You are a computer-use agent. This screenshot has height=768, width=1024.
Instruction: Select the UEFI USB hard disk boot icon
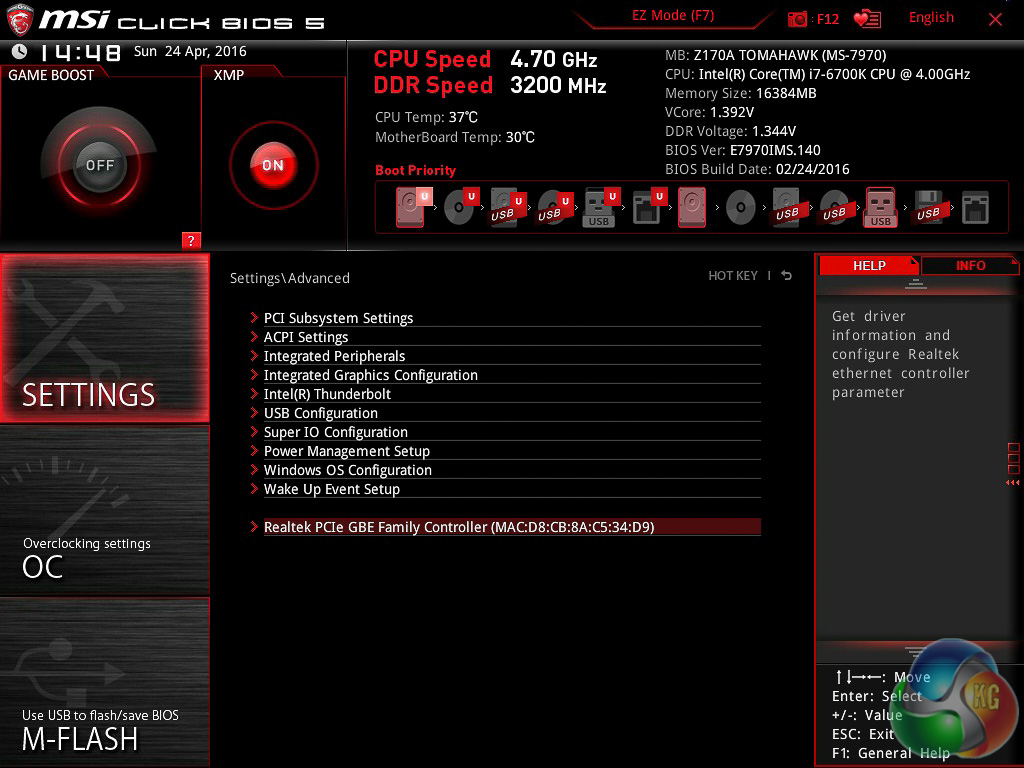[508, 207]
